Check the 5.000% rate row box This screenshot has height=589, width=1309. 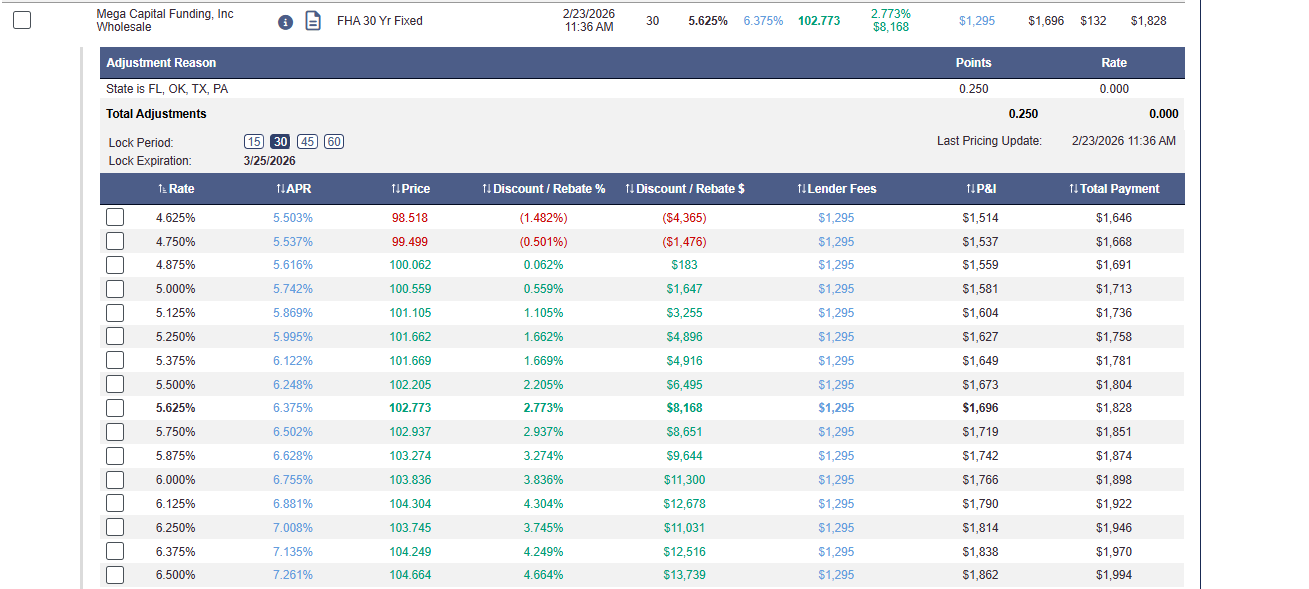(115, 289)
